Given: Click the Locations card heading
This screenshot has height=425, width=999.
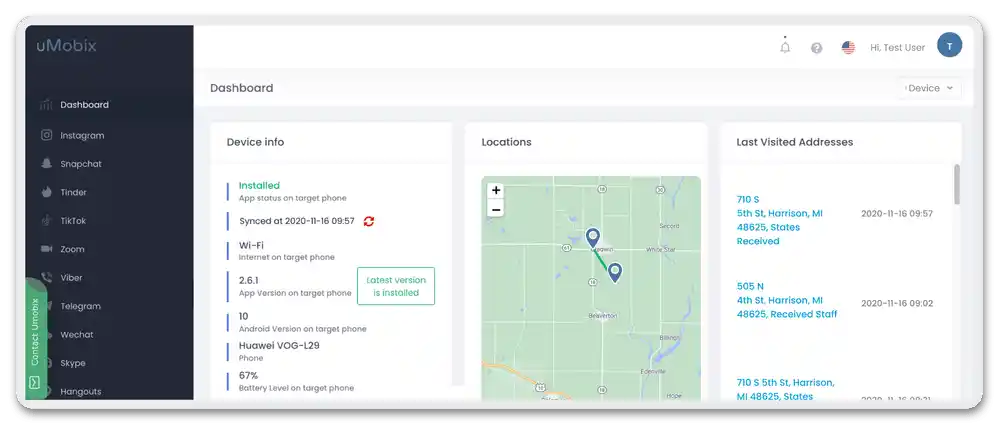Looking at the screenshot, I should click(x=507, y=142).
